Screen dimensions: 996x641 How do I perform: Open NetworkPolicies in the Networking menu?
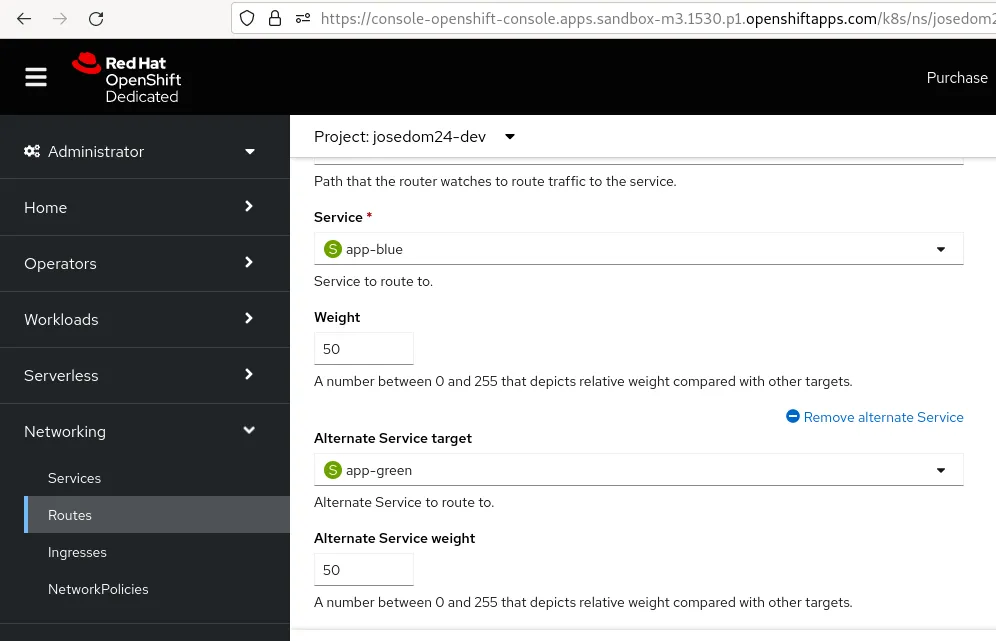tap(98, 589)
